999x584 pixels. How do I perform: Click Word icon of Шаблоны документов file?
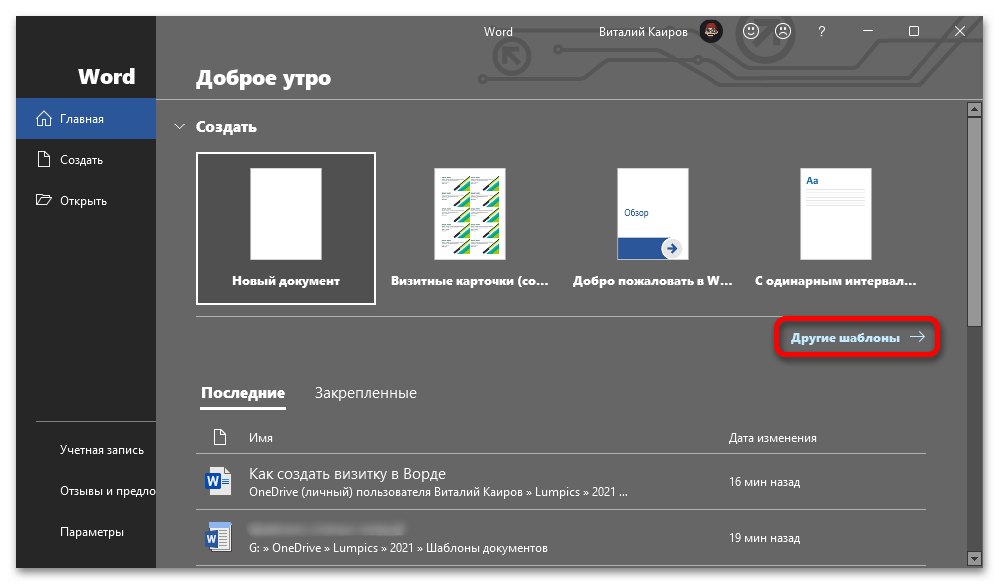coord(218,537)
